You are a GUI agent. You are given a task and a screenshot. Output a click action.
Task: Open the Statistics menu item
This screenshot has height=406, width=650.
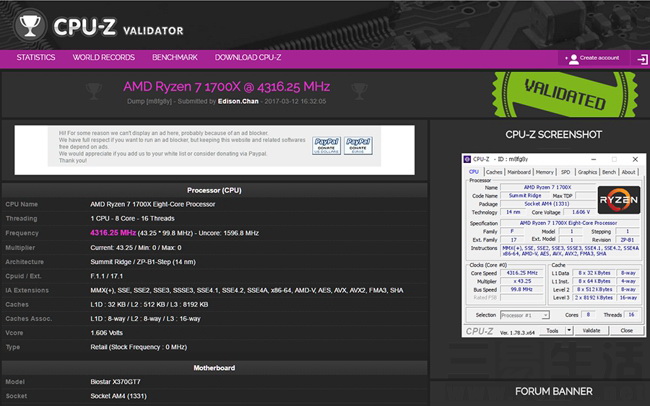point(36,58)
